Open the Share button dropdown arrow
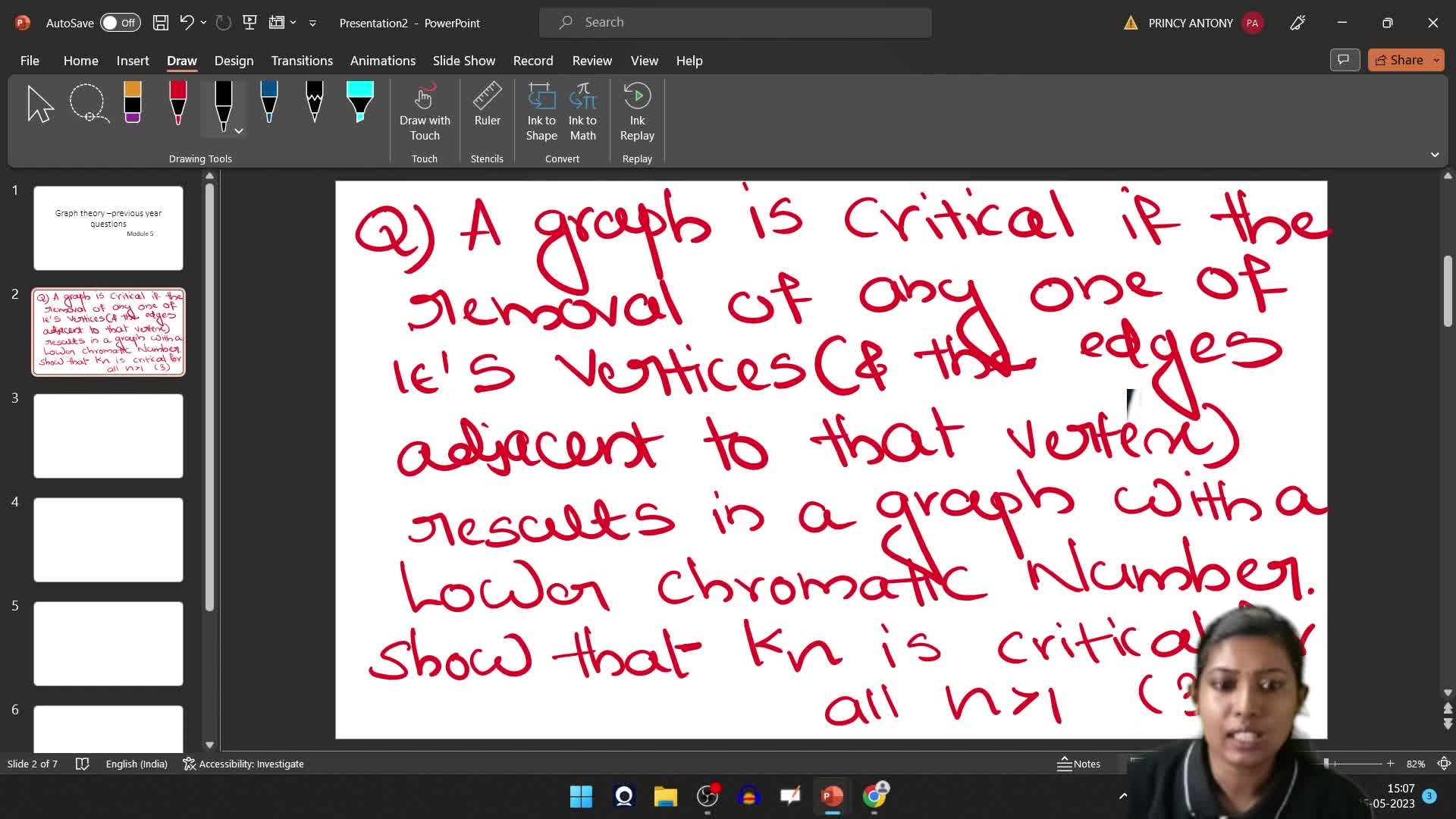 pyautogui.click(x=1436, y=60)
